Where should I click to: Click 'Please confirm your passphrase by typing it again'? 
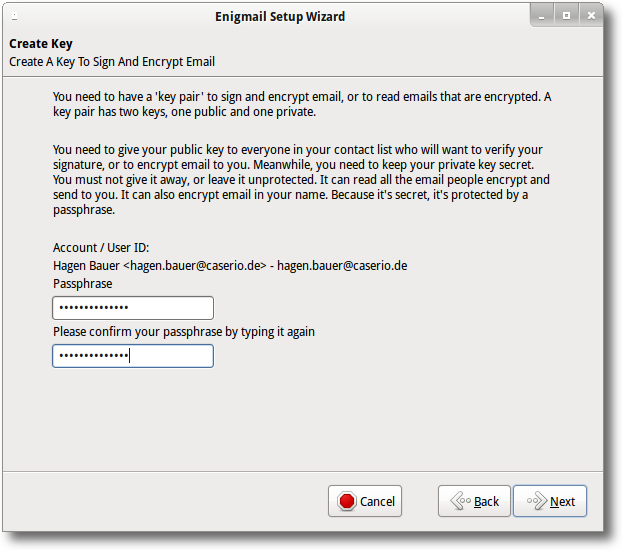[184, 331]
